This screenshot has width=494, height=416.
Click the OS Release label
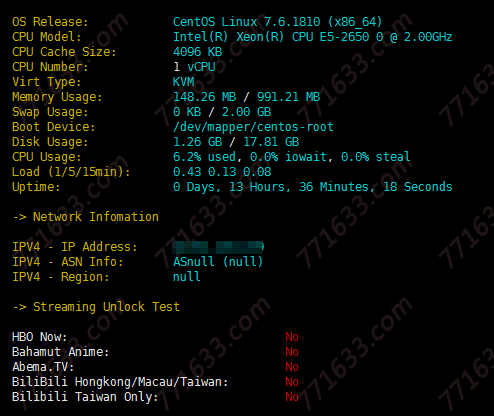(x=50, y=22)
